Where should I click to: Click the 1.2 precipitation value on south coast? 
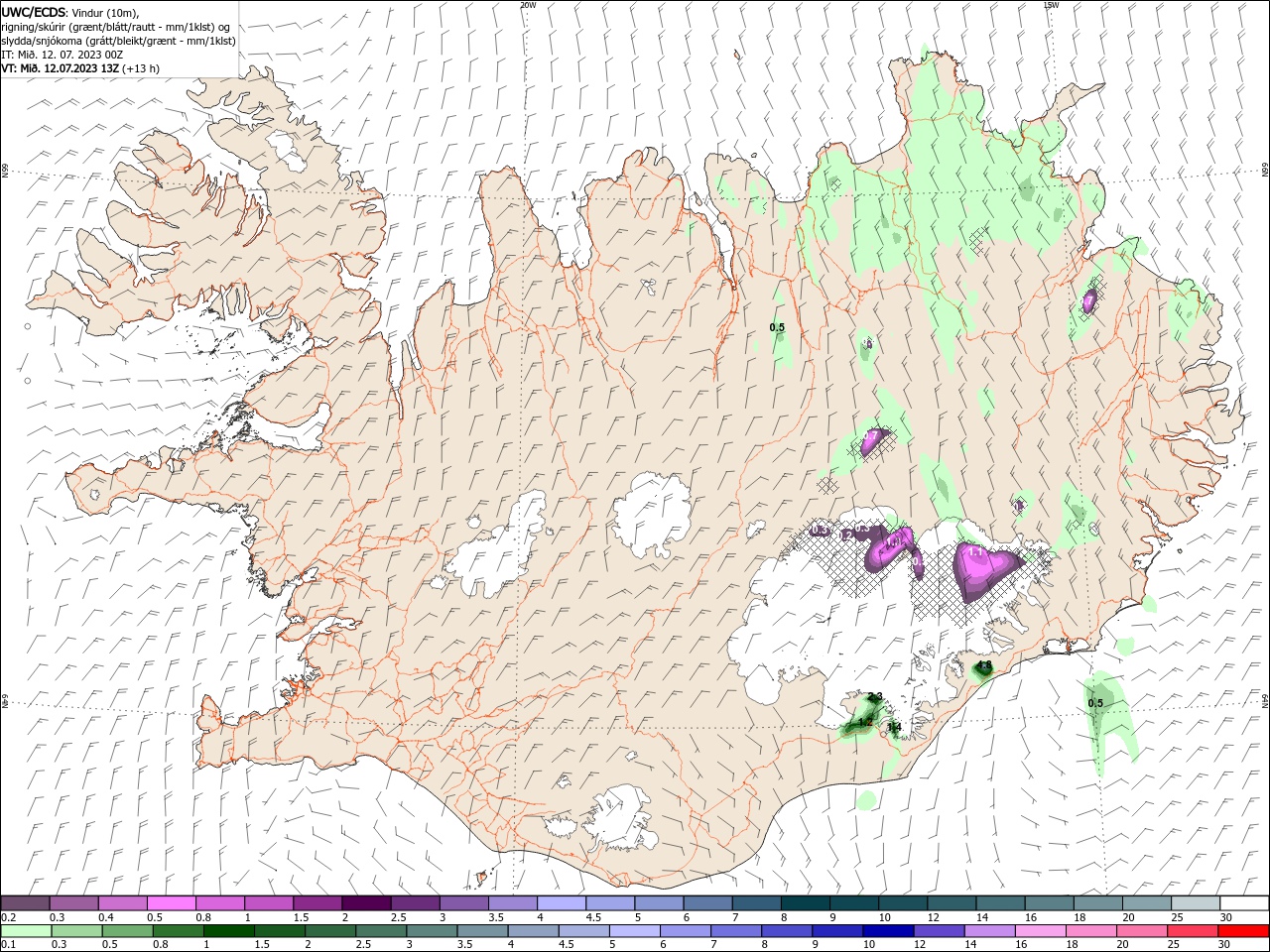(x=865, y=722)
